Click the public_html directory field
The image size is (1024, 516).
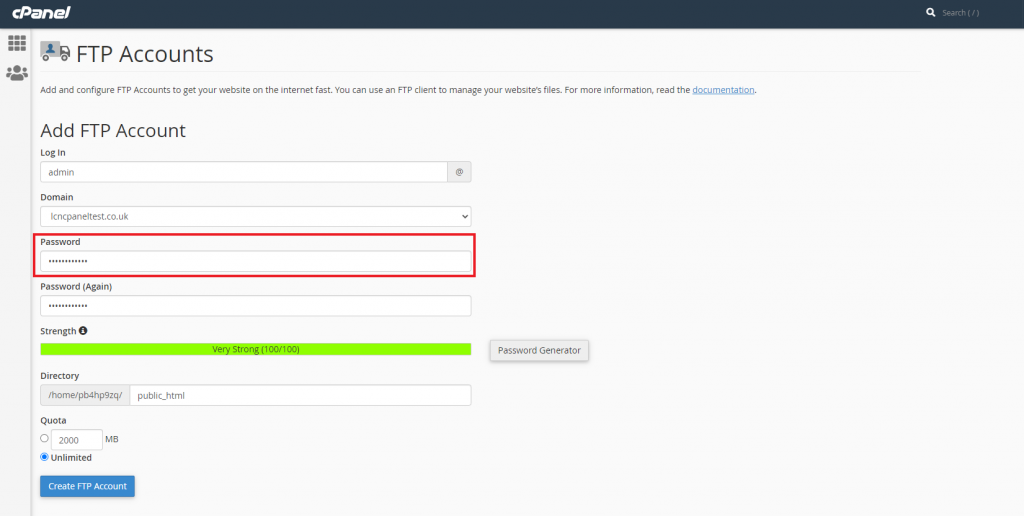[300, 395]
